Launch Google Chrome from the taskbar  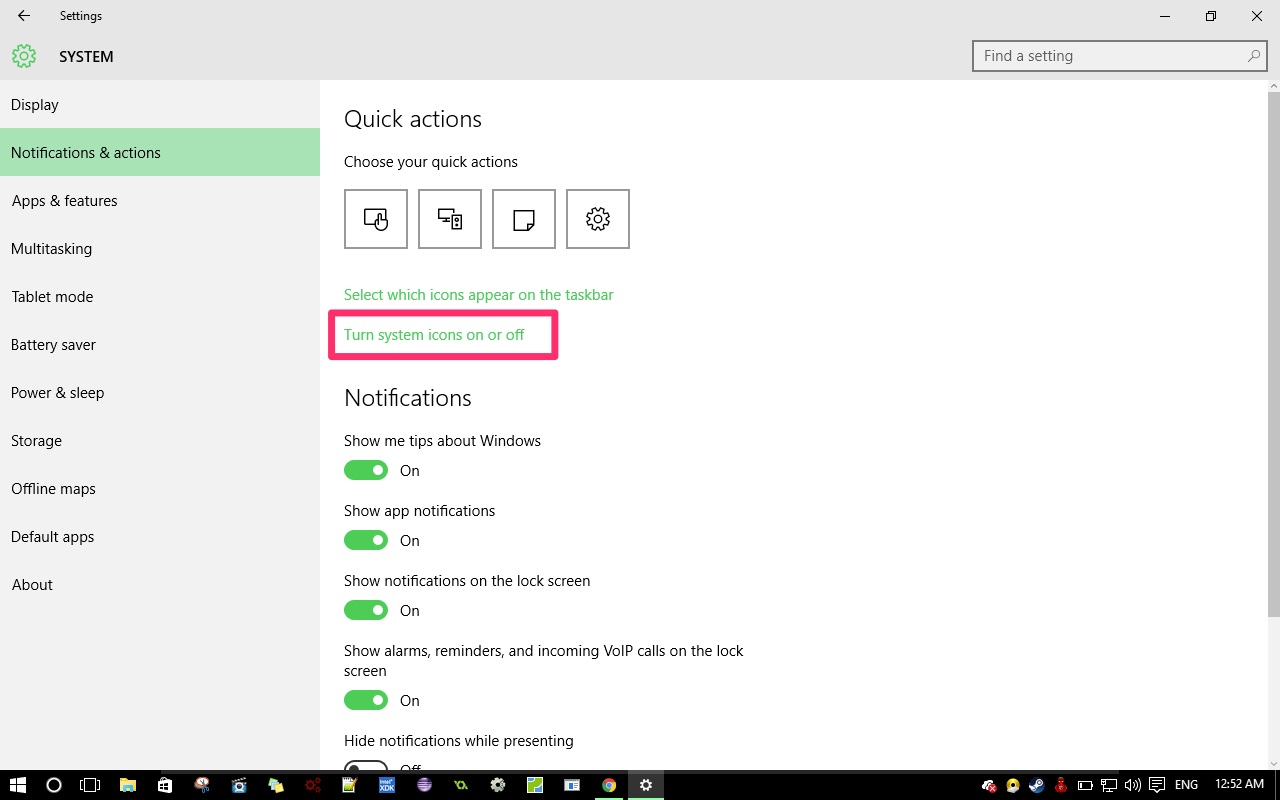(609, 785)
